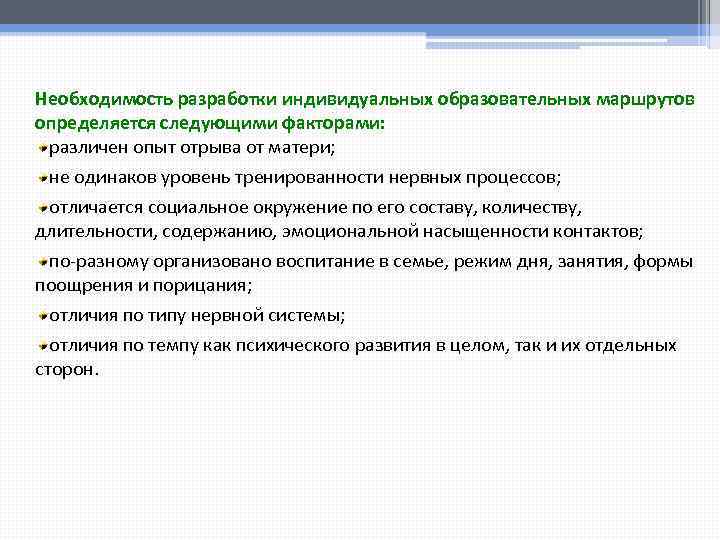The height and width of the screenshot is (540, 720).
Task: Click the line starting 'отличается социальное окружение'
Action: click(315, 208)
